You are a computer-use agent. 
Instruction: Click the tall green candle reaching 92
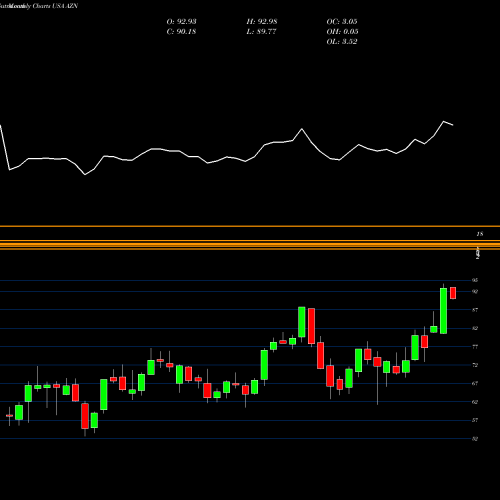pos(443,311)
